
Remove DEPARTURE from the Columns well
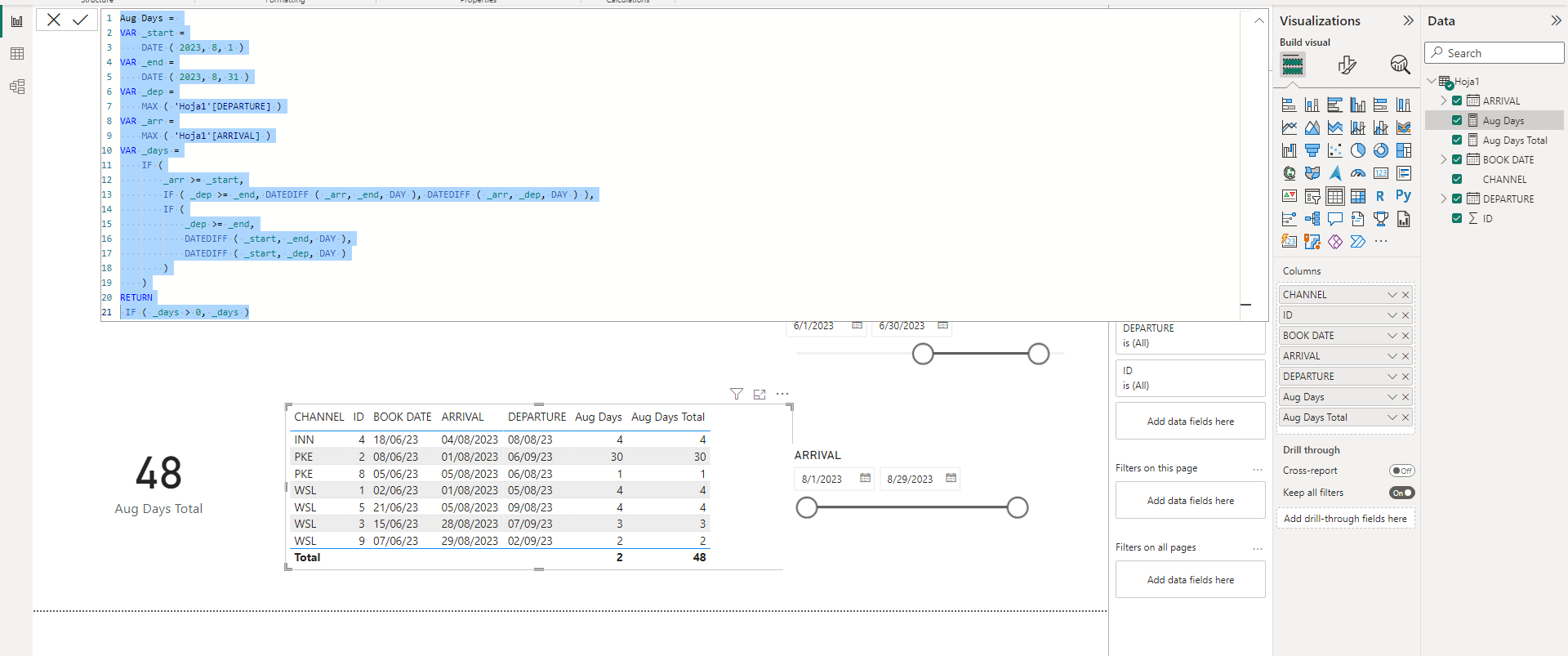[1405, 377]
